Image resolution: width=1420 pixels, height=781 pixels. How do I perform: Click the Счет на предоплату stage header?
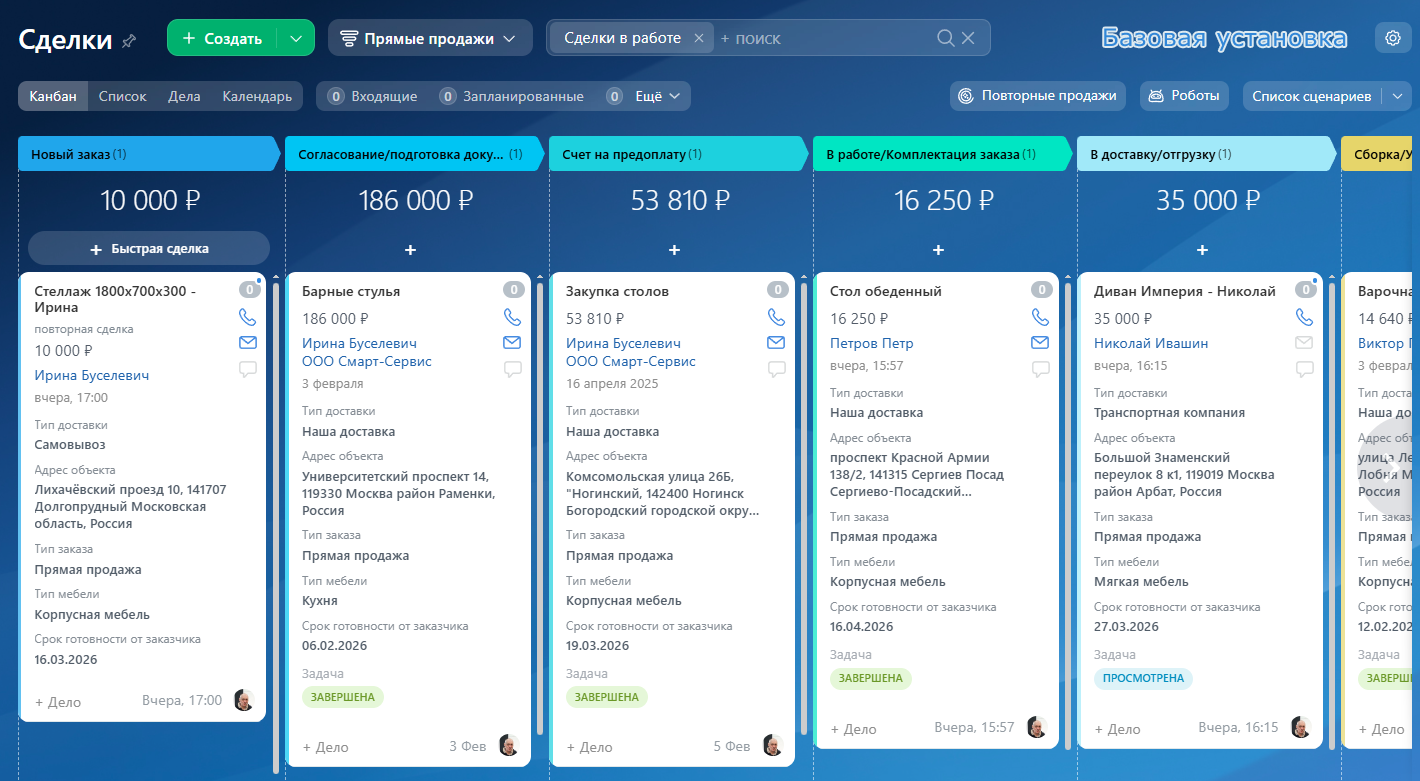pyautogui.click(x=677, y=154)
